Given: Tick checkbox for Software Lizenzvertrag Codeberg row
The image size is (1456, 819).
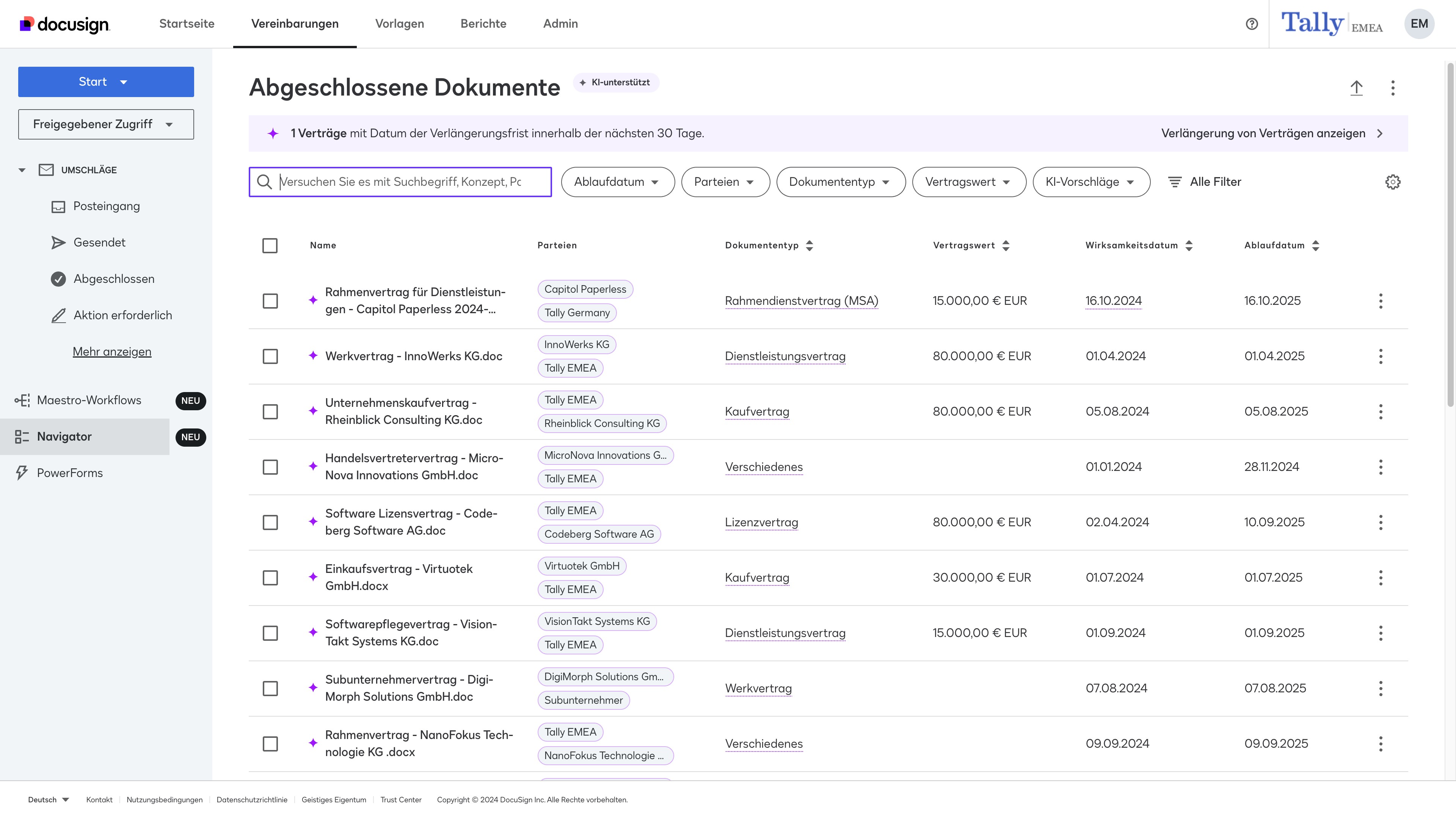Looking at the screenshot, I should click(270, 522).
